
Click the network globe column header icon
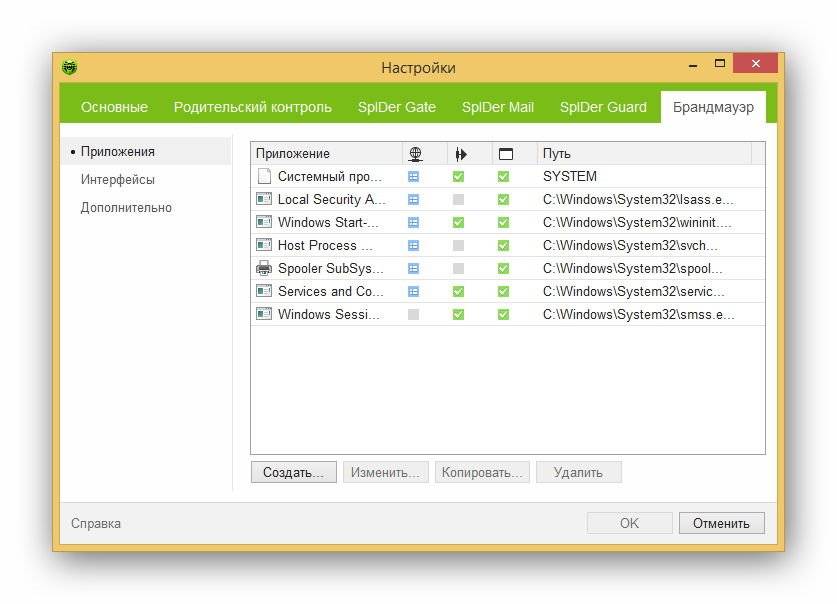point(415,154)
